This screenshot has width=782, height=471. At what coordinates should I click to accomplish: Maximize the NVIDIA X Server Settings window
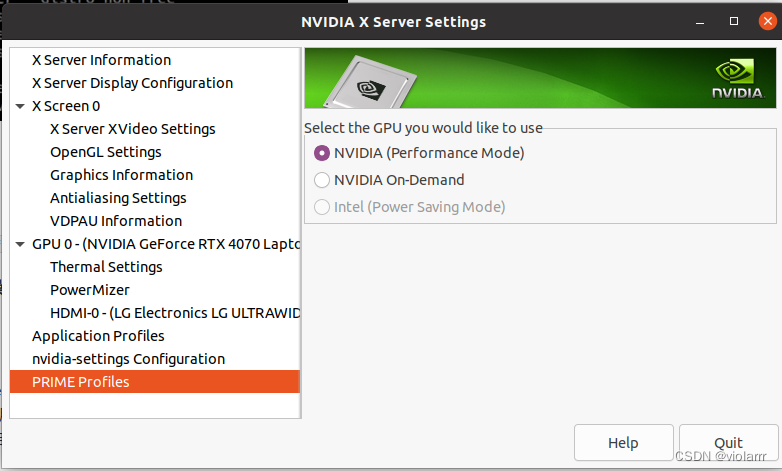click(x=734, y=21)
